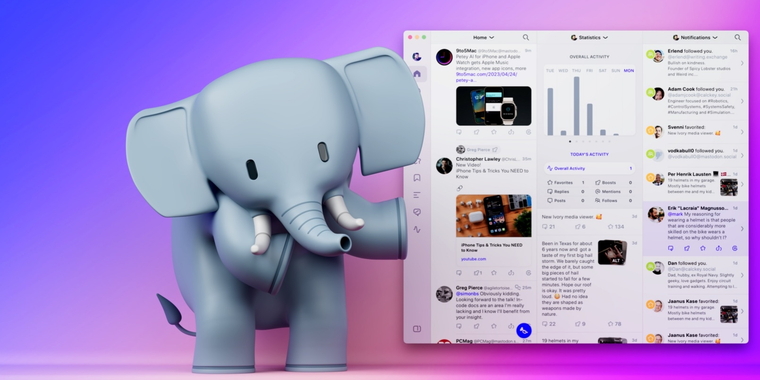Open iPhone Tips YouTube video thumbnail
The width and height of the screenshot is (760, 380).
pyautogui.click(x=493, y=216)
